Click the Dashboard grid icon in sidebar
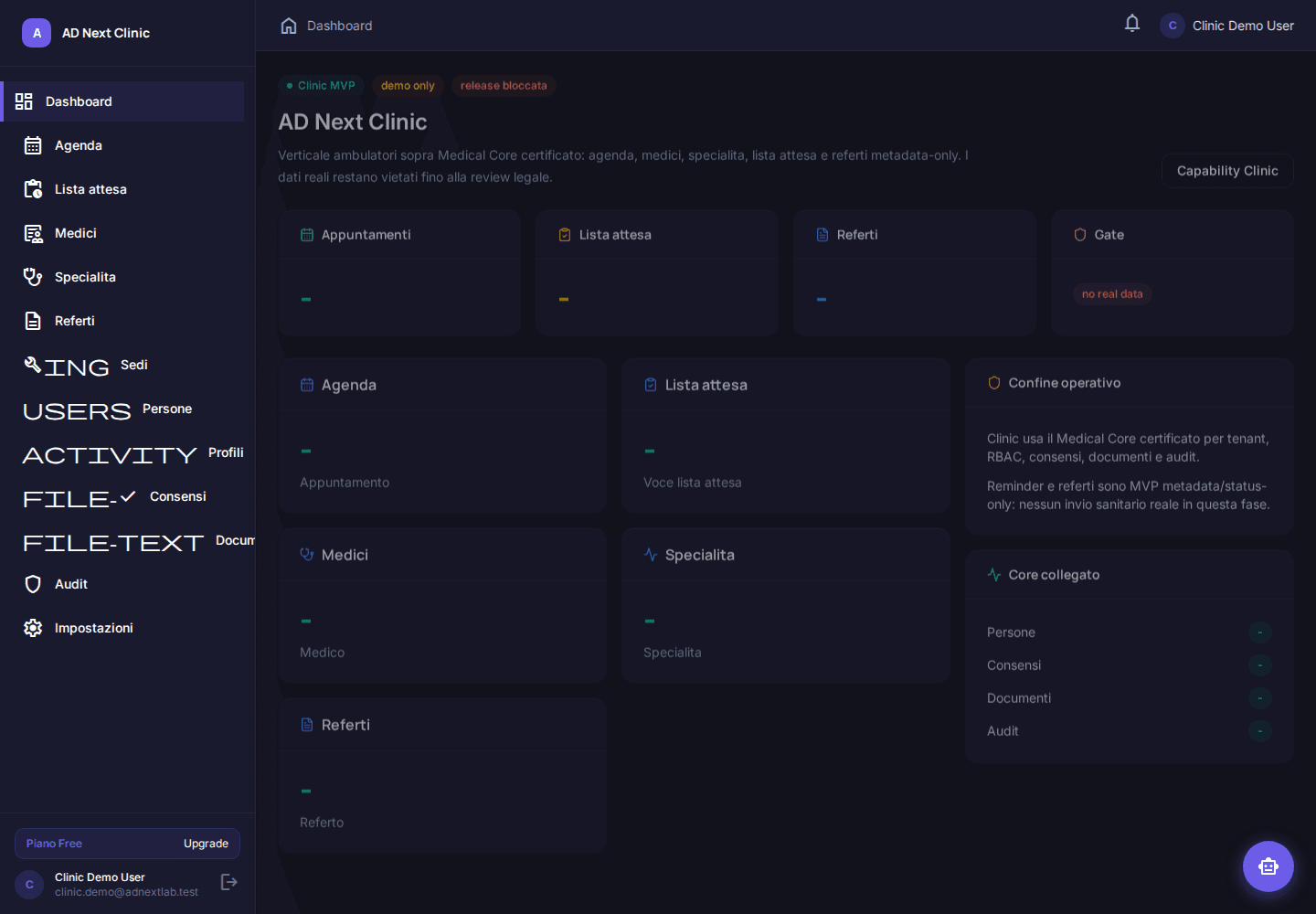The height and width of the screenshot is (914, 1316). (24, 101)
